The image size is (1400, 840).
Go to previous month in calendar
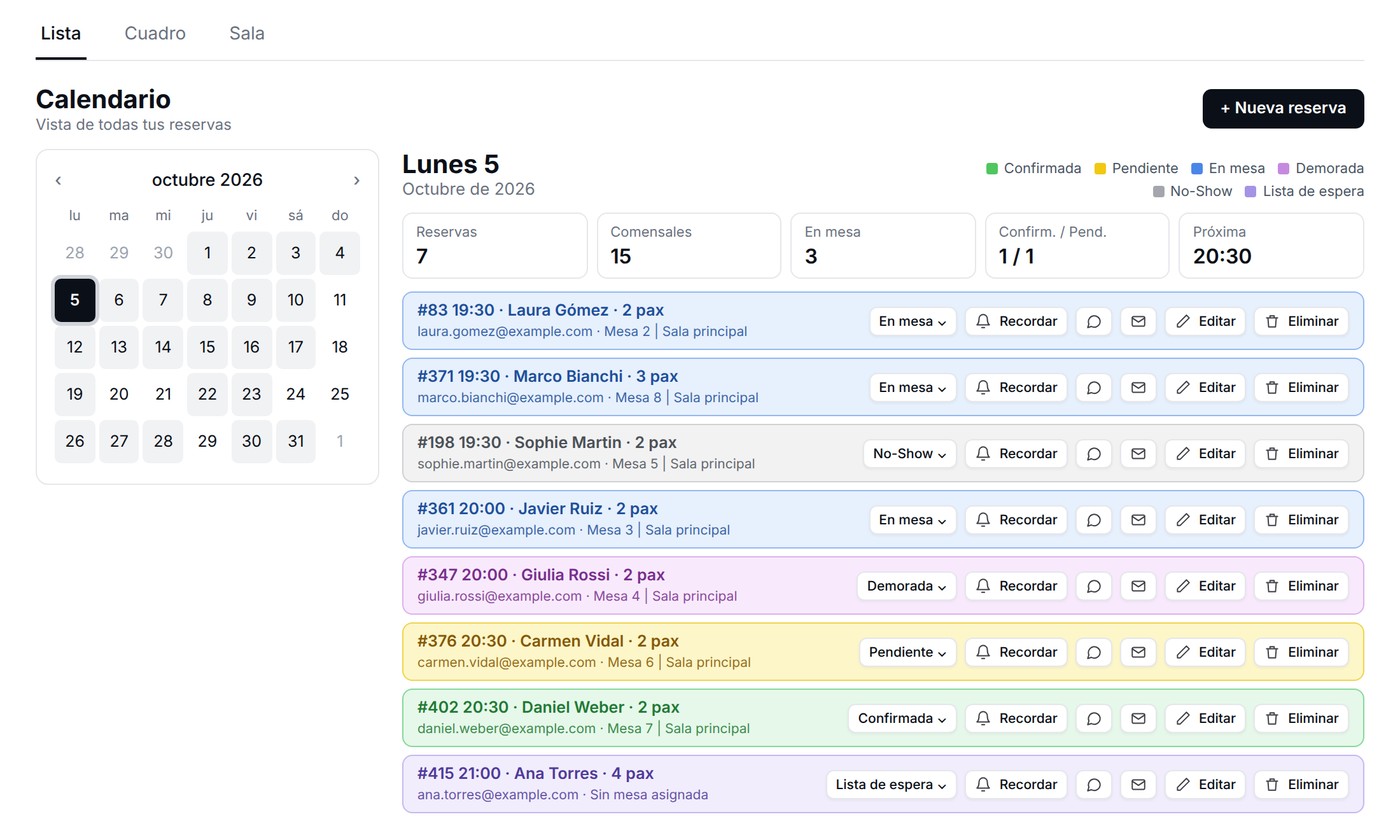58,180
